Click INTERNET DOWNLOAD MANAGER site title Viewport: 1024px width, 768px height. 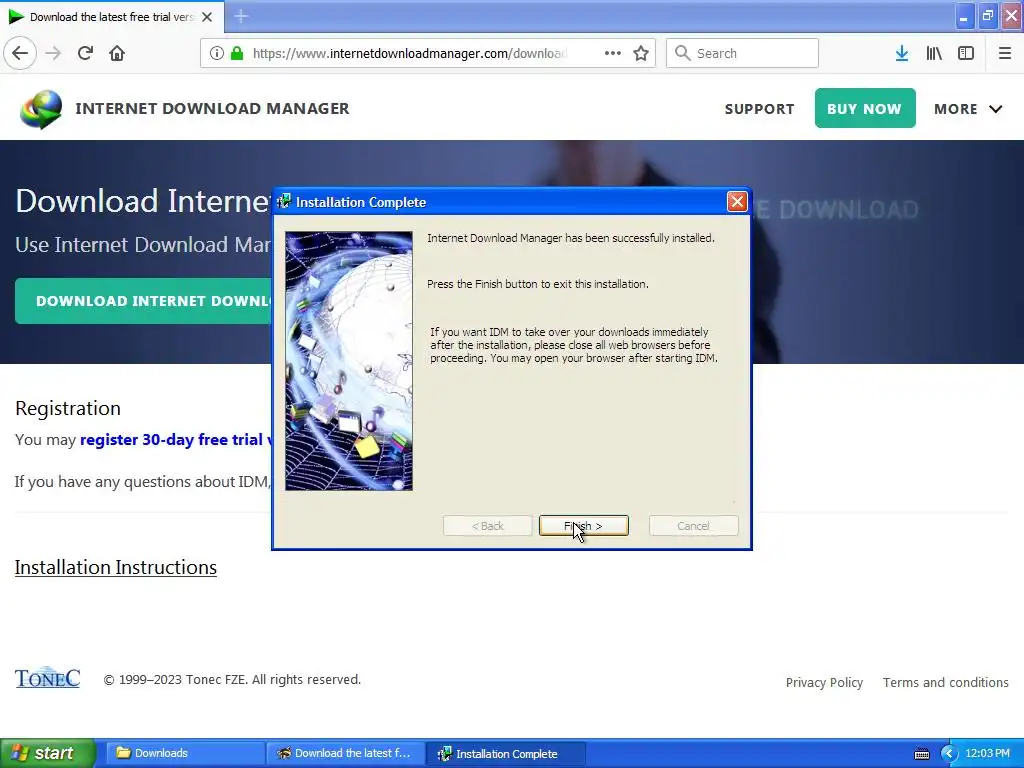pyautogui.click(x=212, y=108)
